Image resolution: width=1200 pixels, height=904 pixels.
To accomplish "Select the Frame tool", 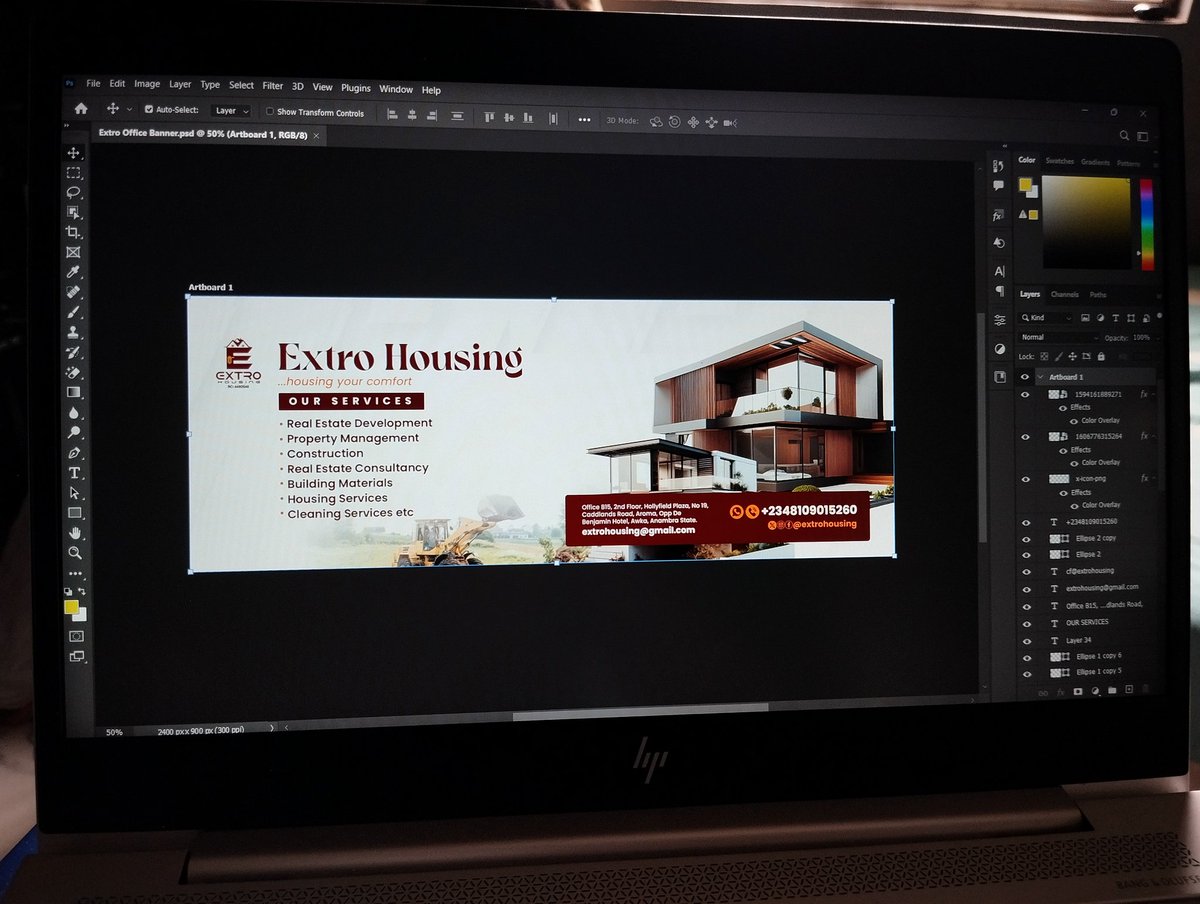I will click(x=74, y=252).
